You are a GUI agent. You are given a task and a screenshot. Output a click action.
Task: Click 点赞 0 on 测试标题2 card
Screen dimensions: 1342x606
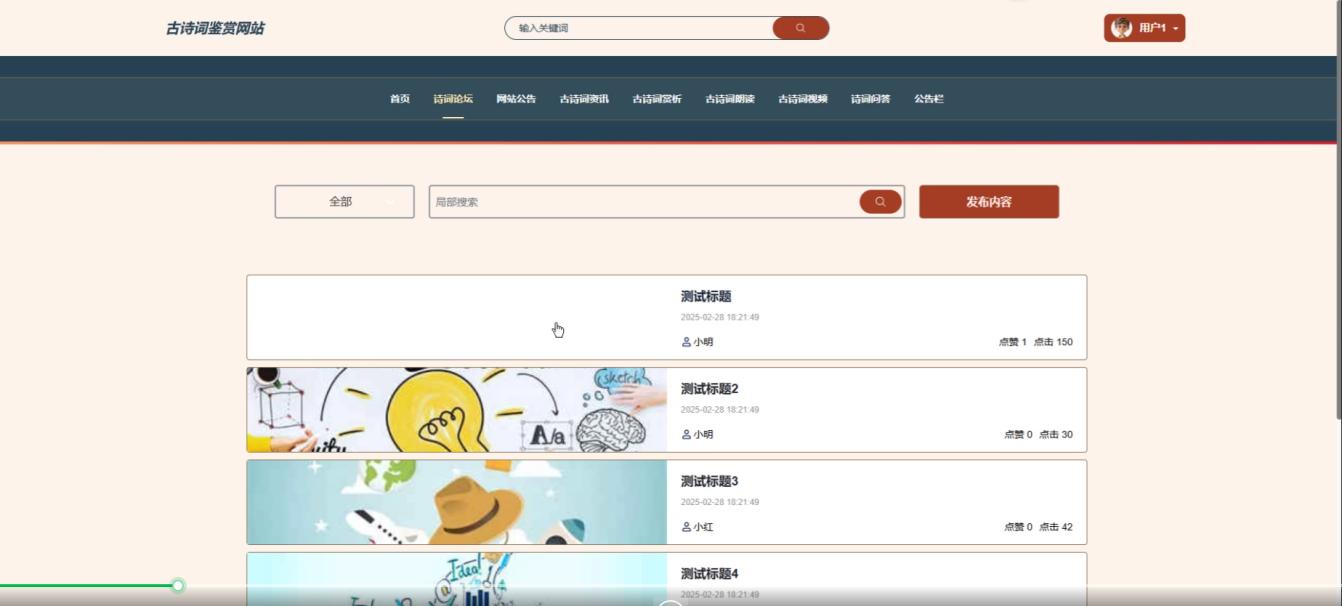click(x=1019, y=435)
